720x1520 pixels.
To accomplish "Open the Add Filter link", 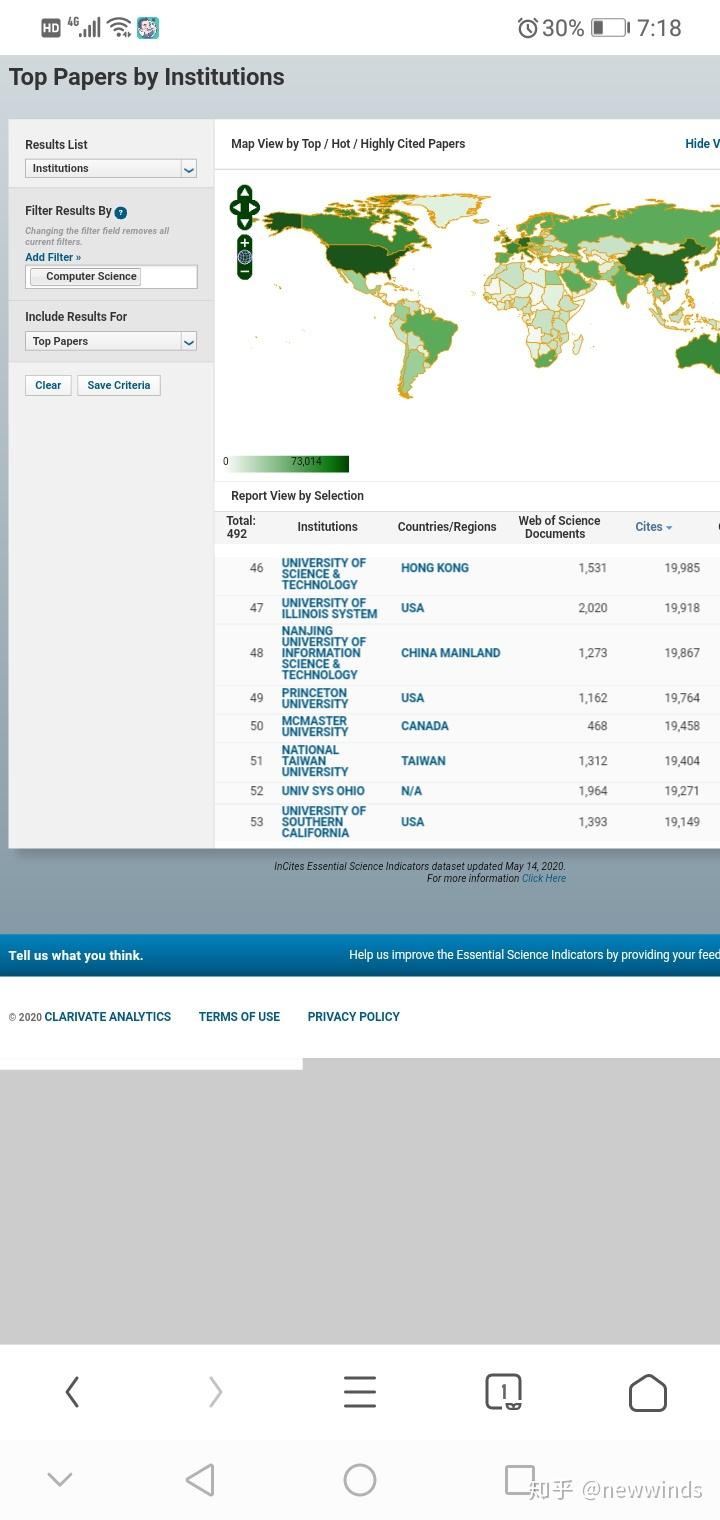I will (53, 257).
